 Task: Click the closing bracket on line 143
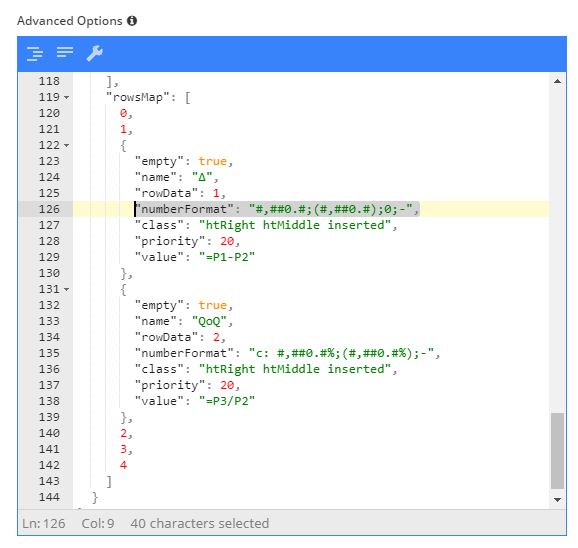tap(109, 482)
